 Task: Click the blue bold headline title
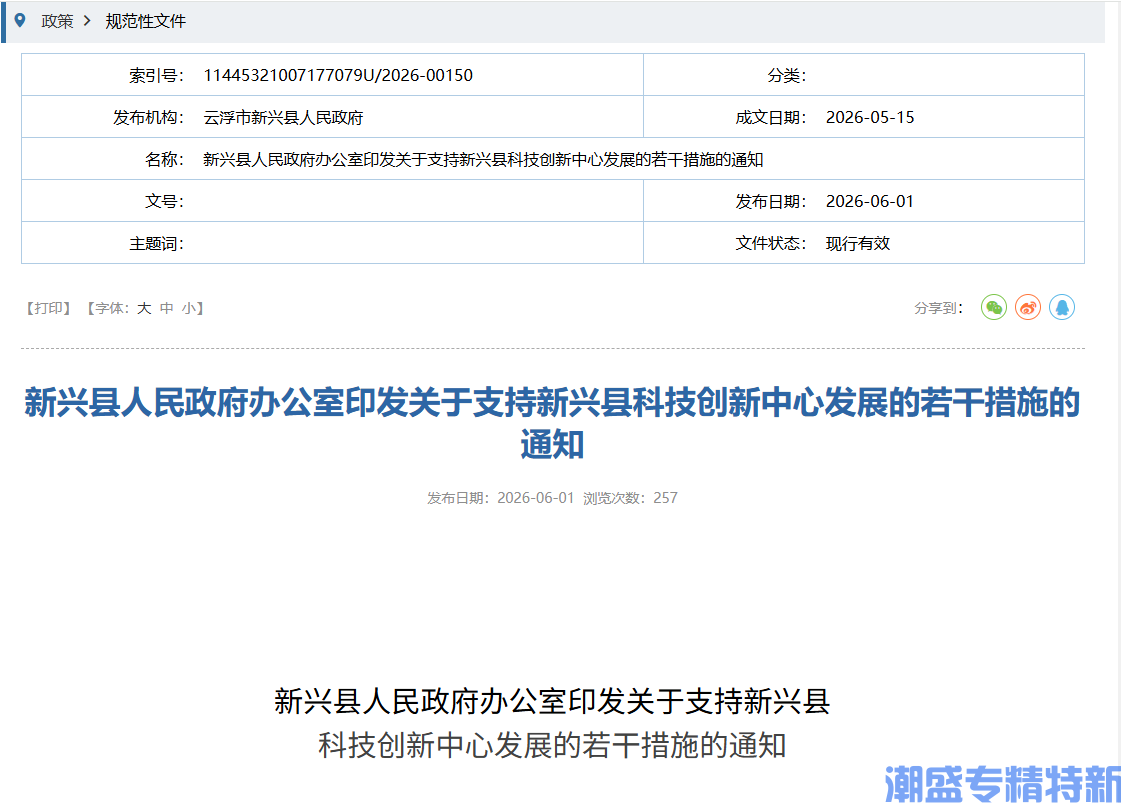552,423
